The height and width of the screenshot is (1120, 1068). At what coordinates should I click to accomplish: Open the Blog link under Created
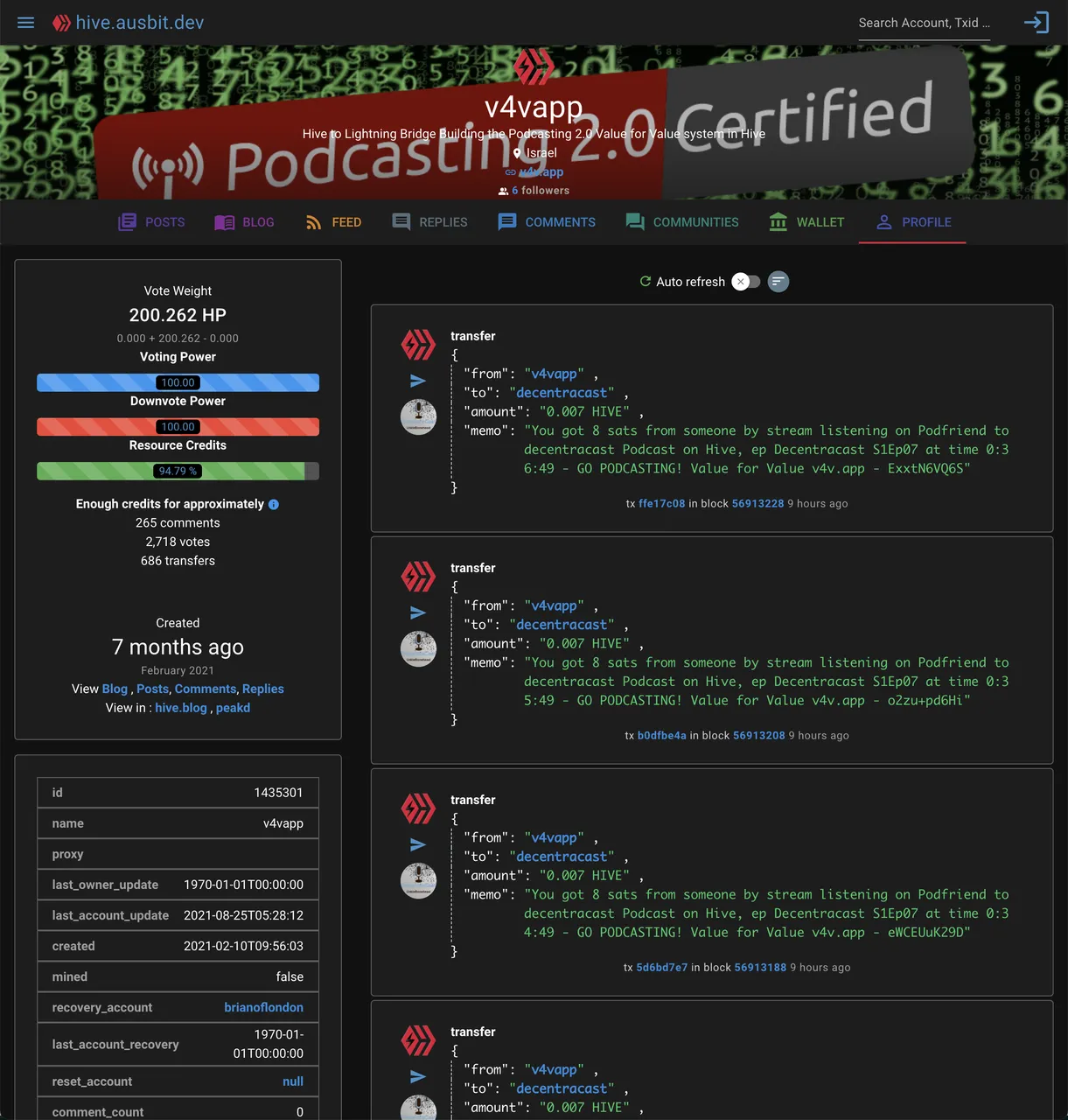[115, 689]
